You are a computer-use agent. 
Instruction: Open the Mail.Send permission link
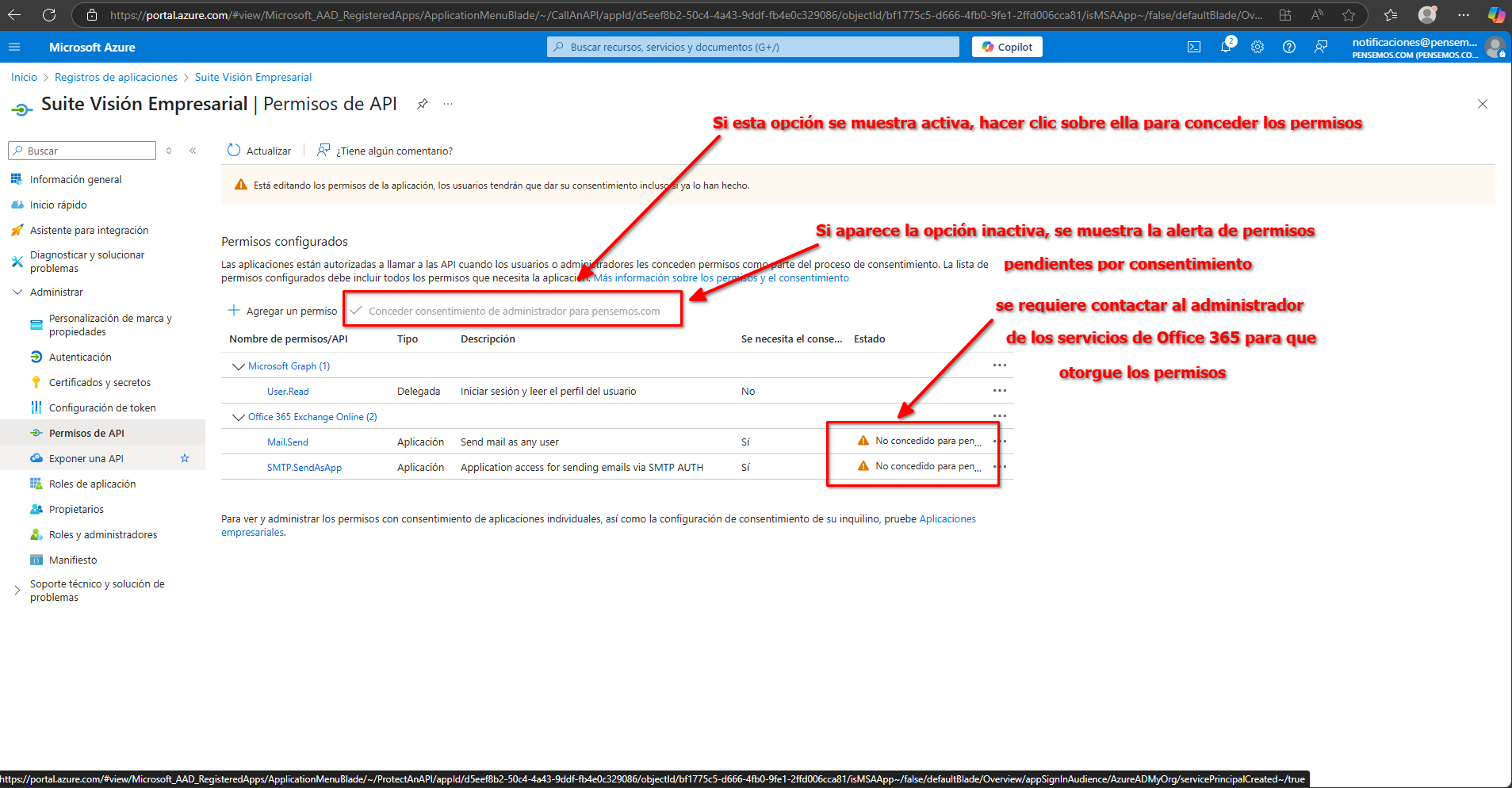pyautogui.click(x=287, y=442)
